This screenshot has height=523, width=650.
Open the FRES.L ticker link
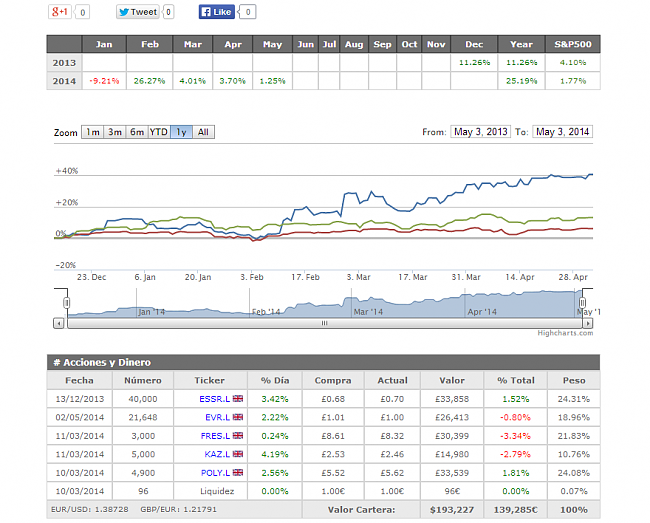215,436
